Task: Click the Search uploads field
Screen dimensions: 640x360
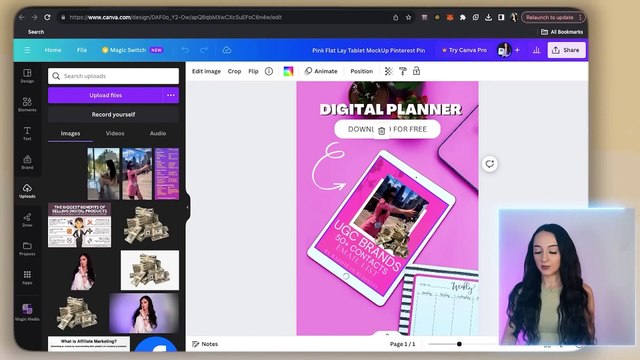Action: coord(113,76)
